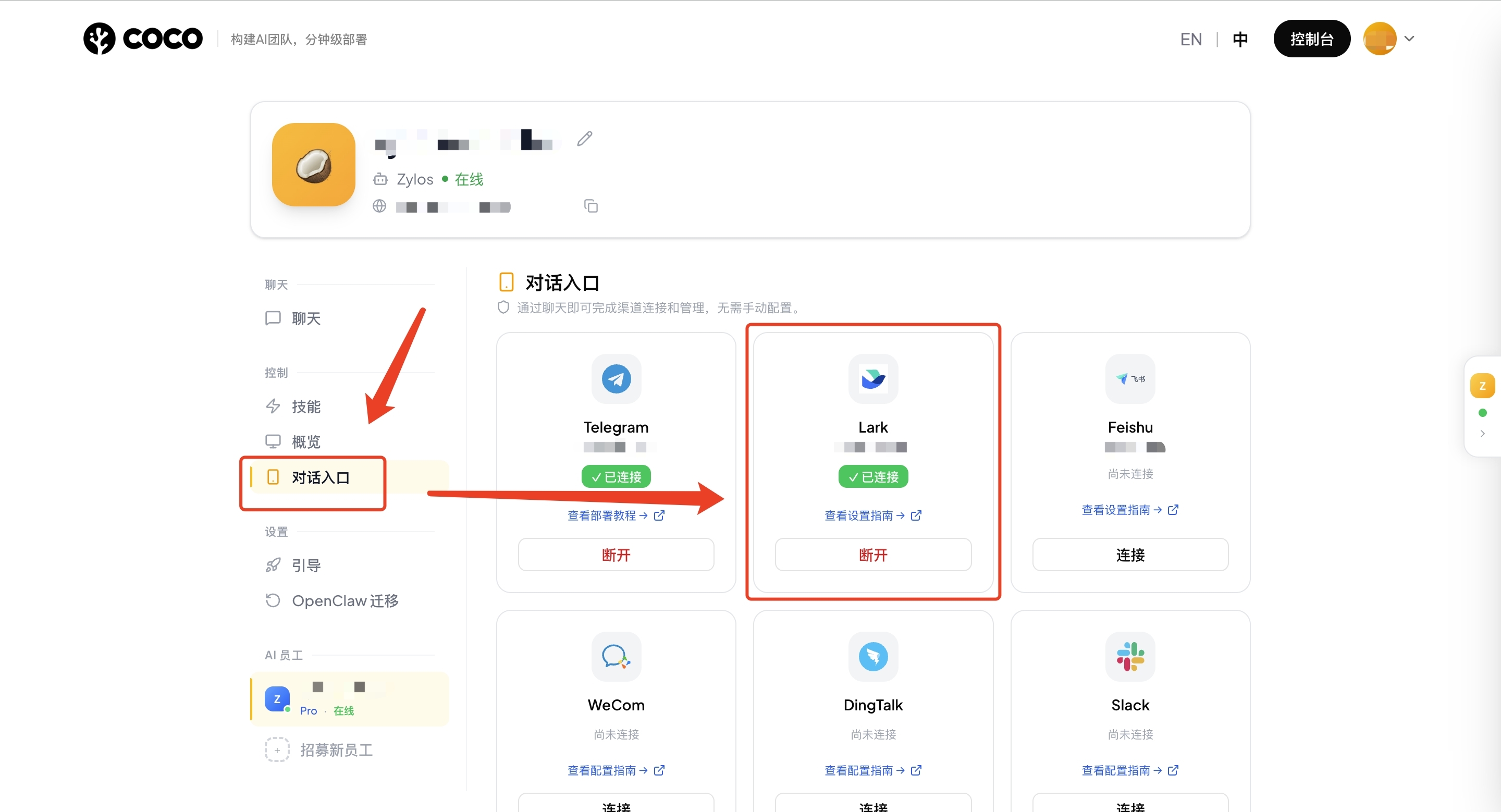The width and height of the screenshot is (1501, 812).
Task: Open the 聊天 sidebar item
Action: tap(350, 318)
